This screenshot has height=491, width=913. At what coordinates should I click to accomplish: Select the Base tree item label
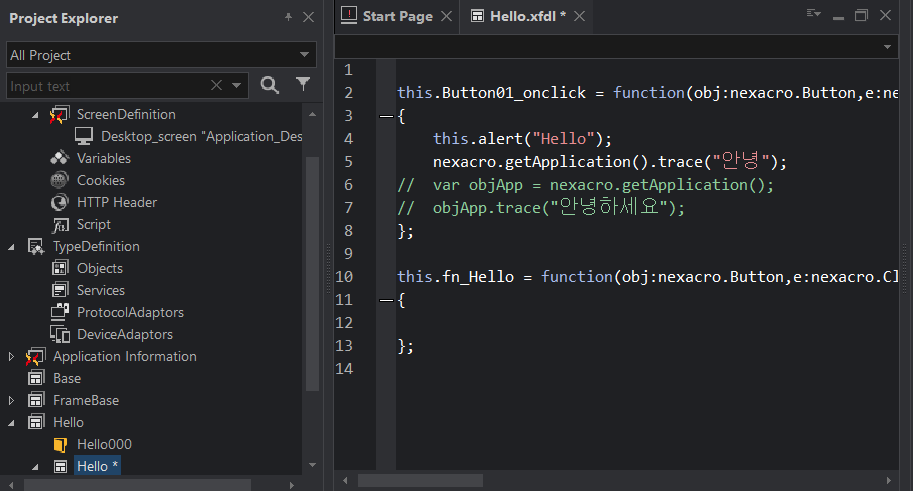[x=67, y=379]
